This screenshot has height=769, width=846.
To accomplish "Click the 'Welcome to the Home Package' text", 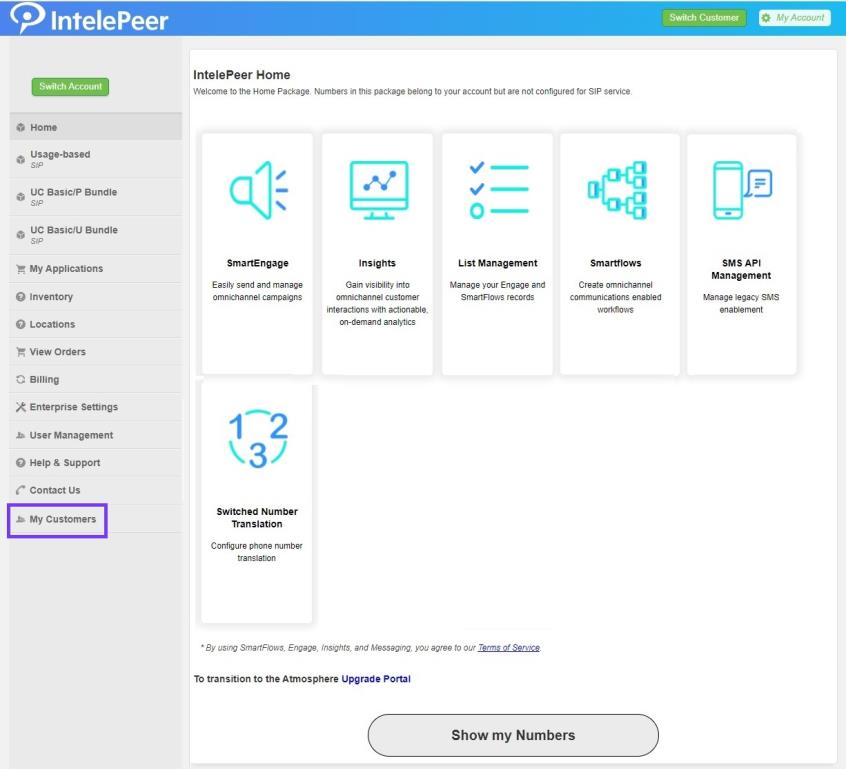I will (413, 92).
